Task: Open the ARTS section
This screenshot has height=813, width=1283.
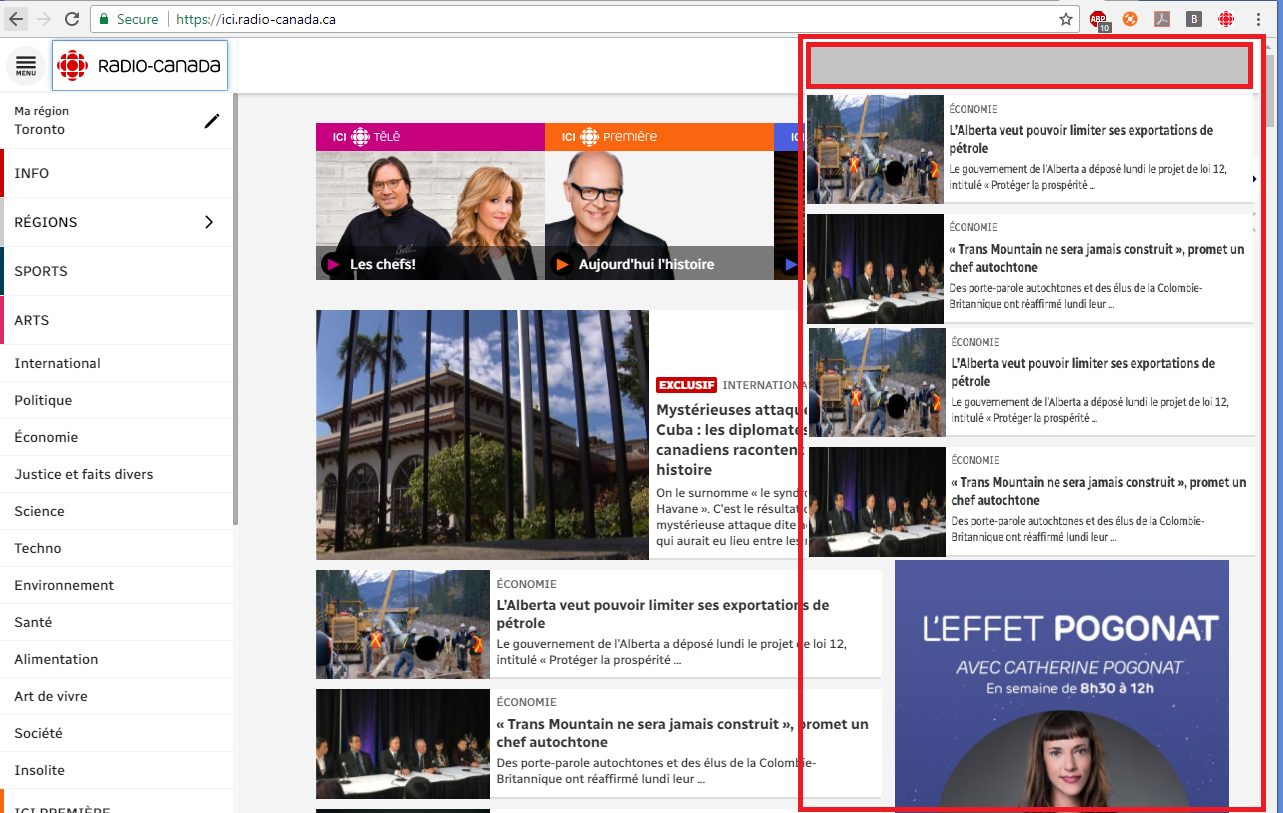Action: 32,320
